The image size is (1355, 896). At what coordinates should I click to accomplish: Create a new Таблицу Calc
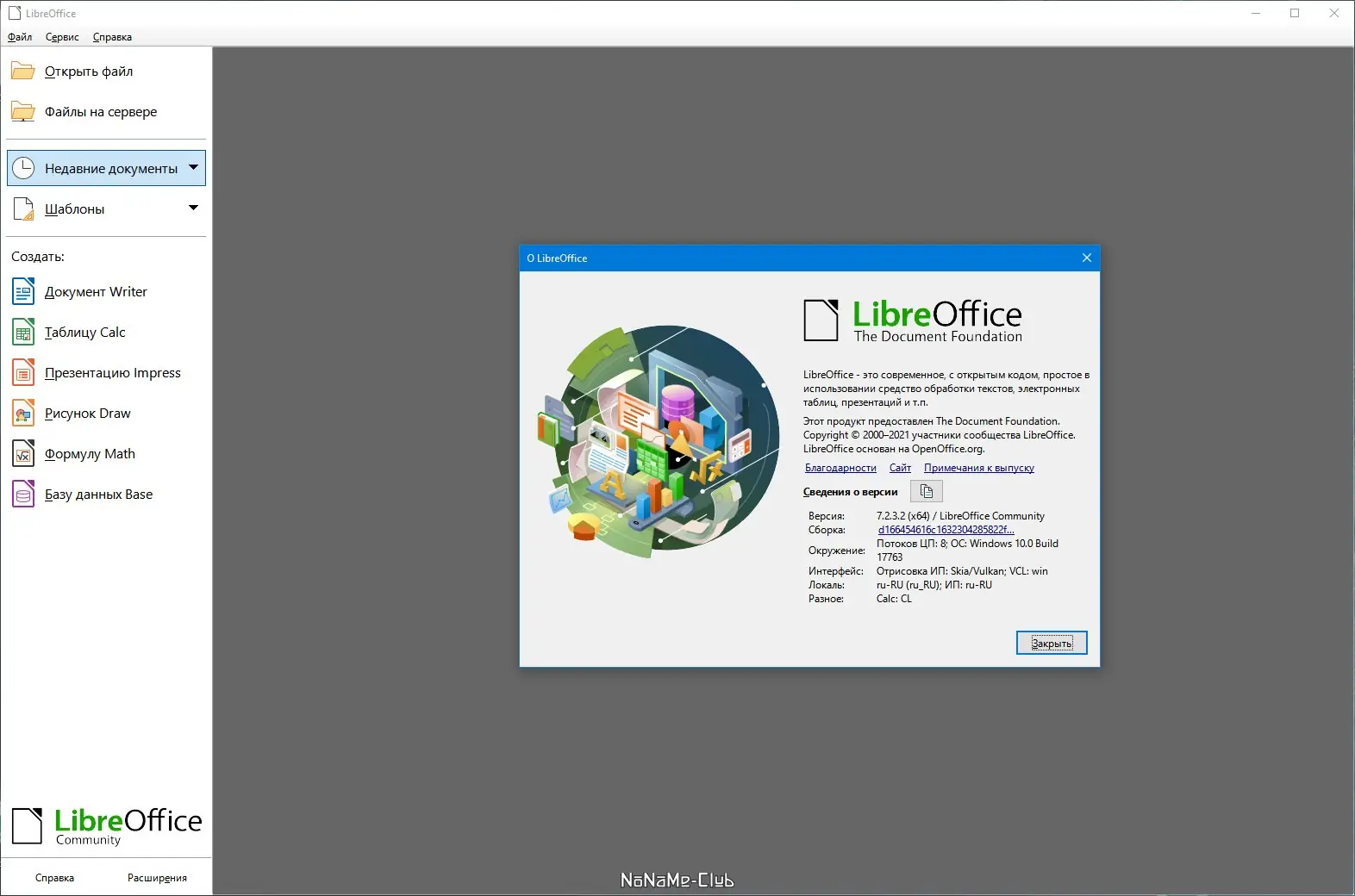[x=106, y=333]
